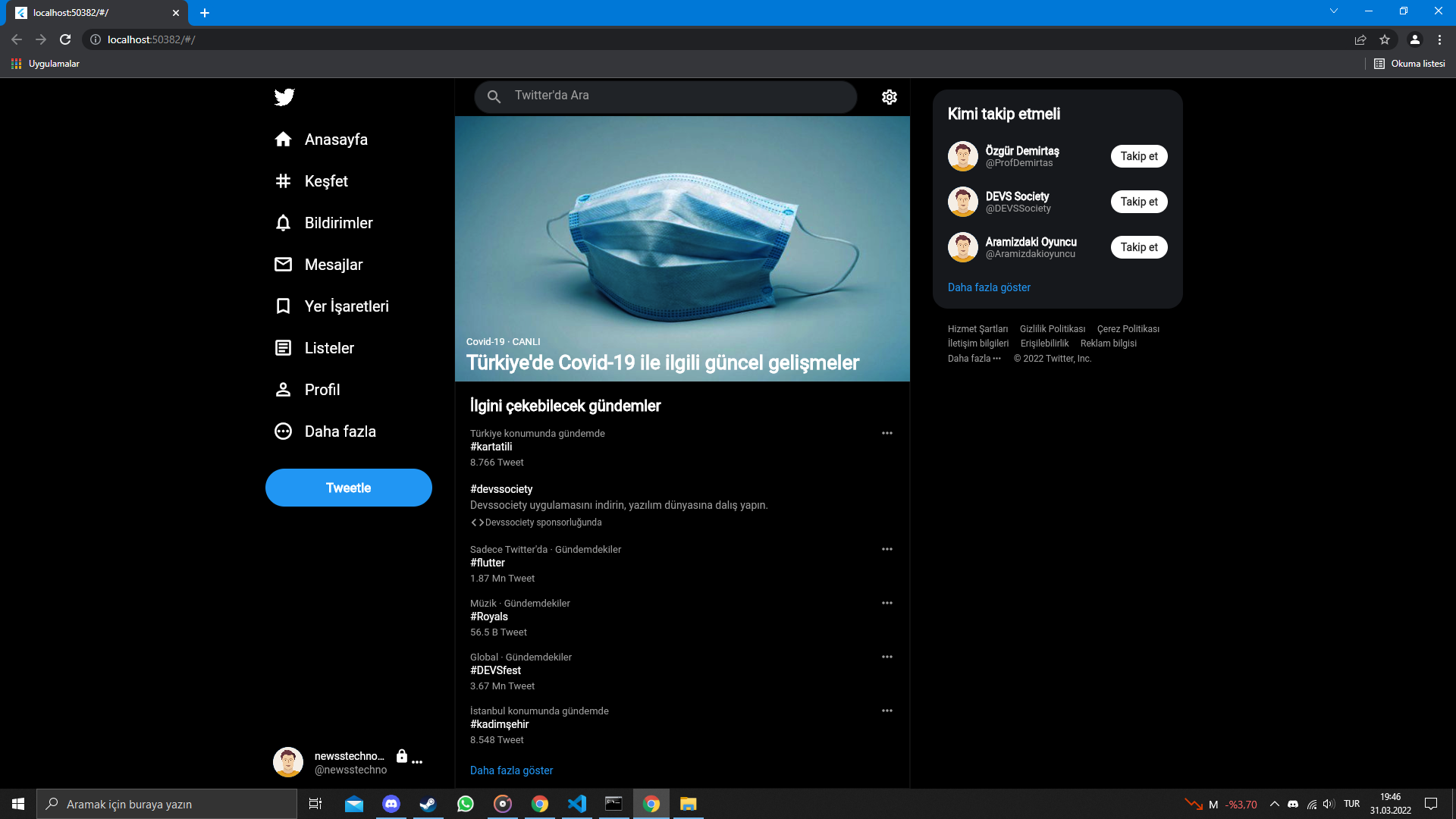Open Discord from taskbar
Image resolution: width=1456 pixels, height=819 pixels.
click(x=391, y=804)
